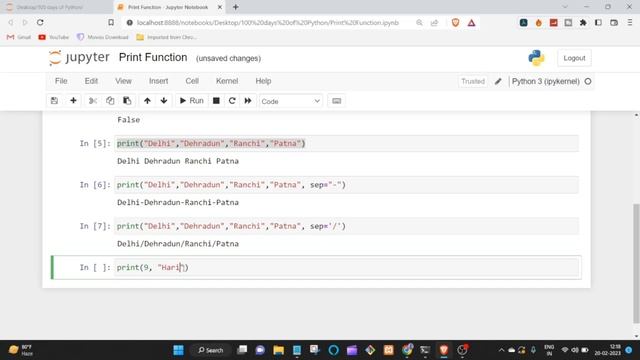Bookmark this page icon
The height and width of the screenshot is (360, 640).
111,22
